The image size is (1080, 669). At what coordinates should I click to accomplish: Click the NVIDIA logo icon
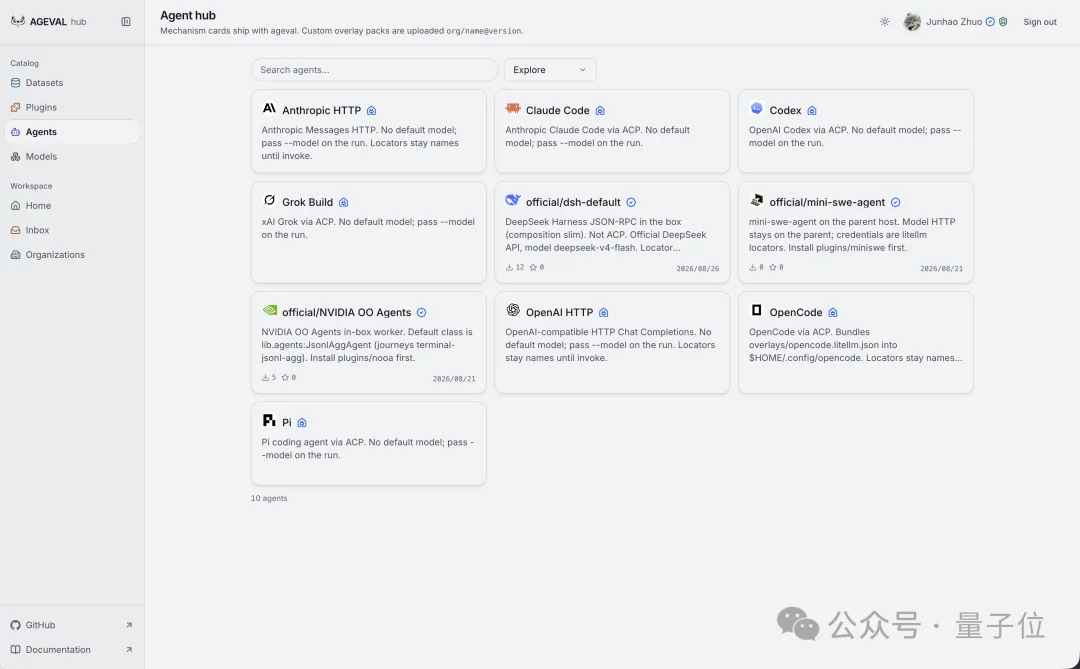(x=269, y=310)
